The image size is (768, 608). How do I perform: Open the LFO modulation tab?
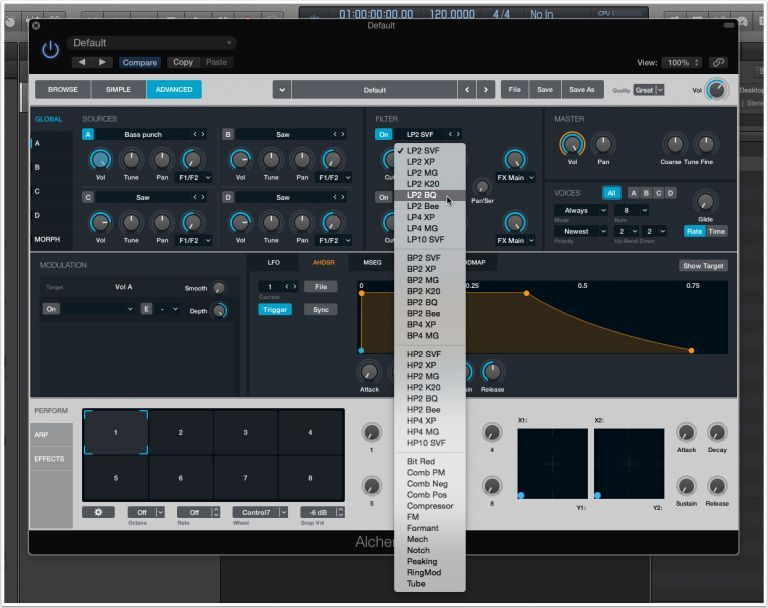click(273, 262)
